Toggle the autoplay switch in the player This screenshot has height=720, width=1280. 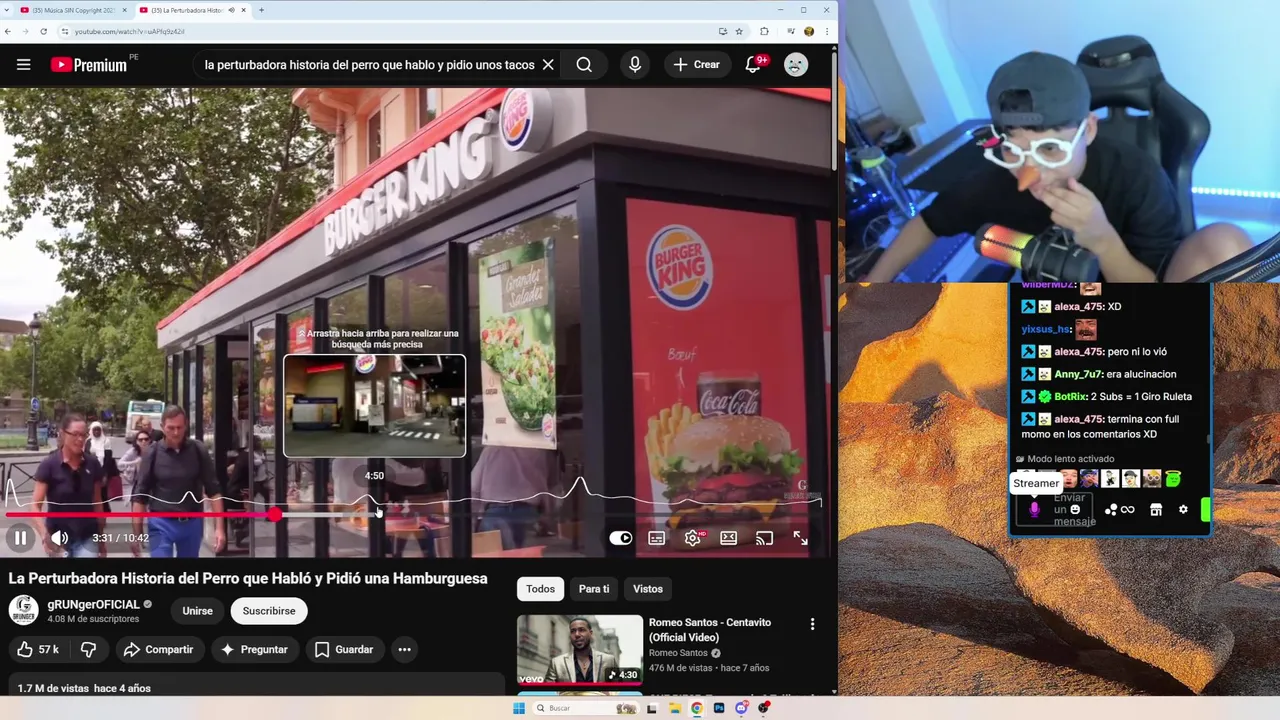point(621,538)
